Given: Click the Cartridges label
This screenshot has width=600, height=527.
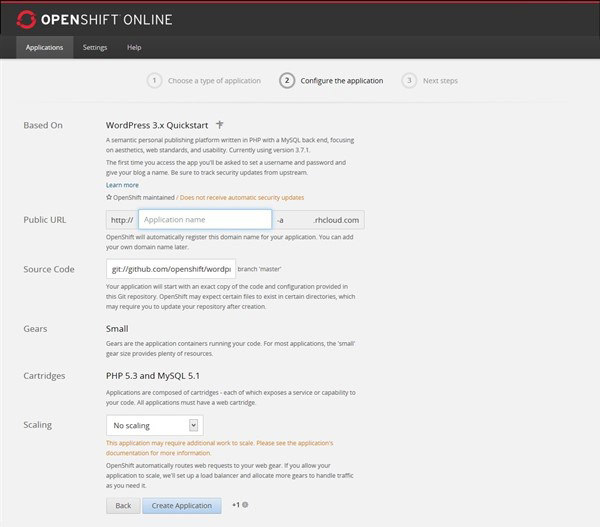Looking at the screenshot, I should 44,376.
